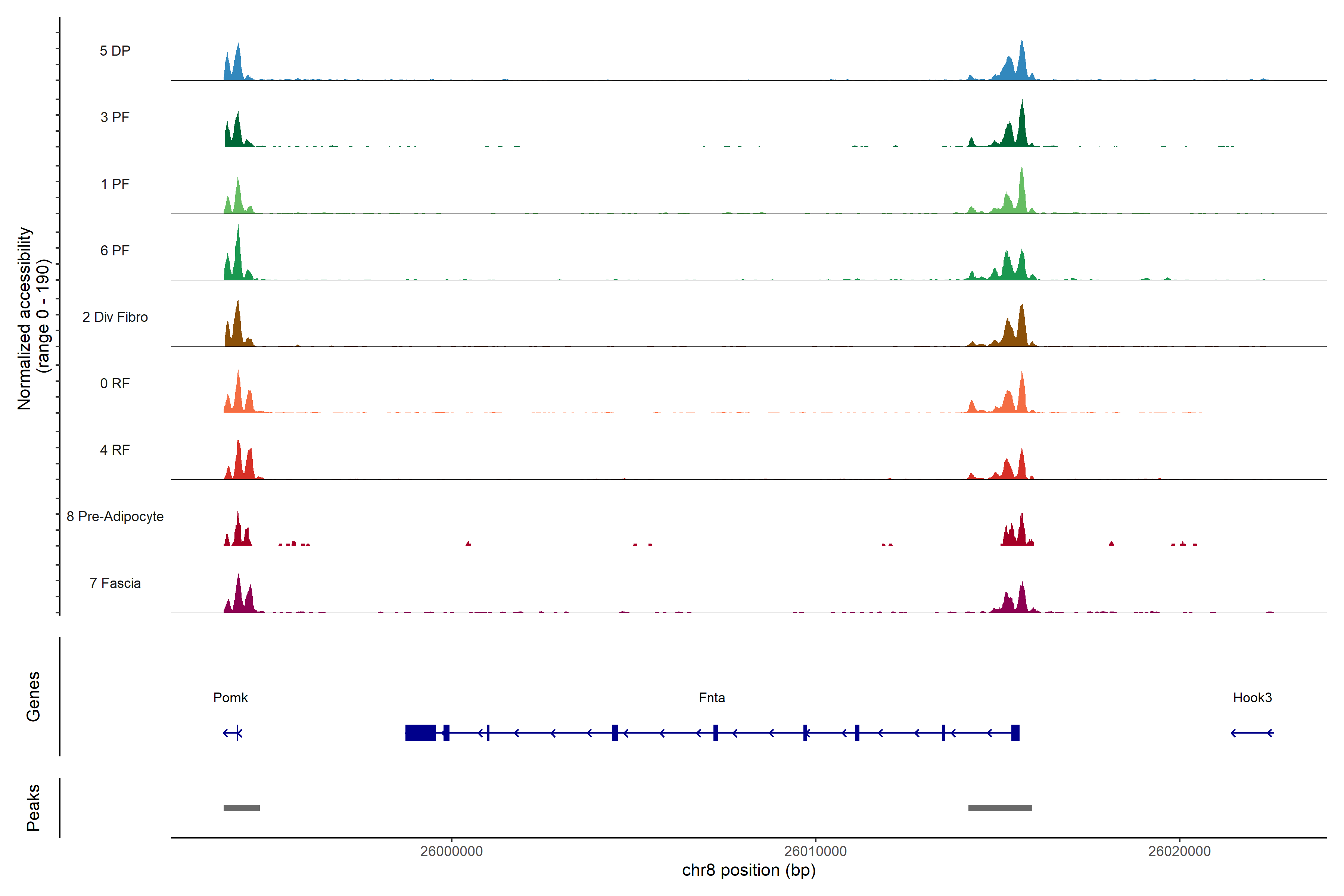This screenshot has height=896, width=1344.
Task: Select the right gray peak bar
Action: point(1000,808)
